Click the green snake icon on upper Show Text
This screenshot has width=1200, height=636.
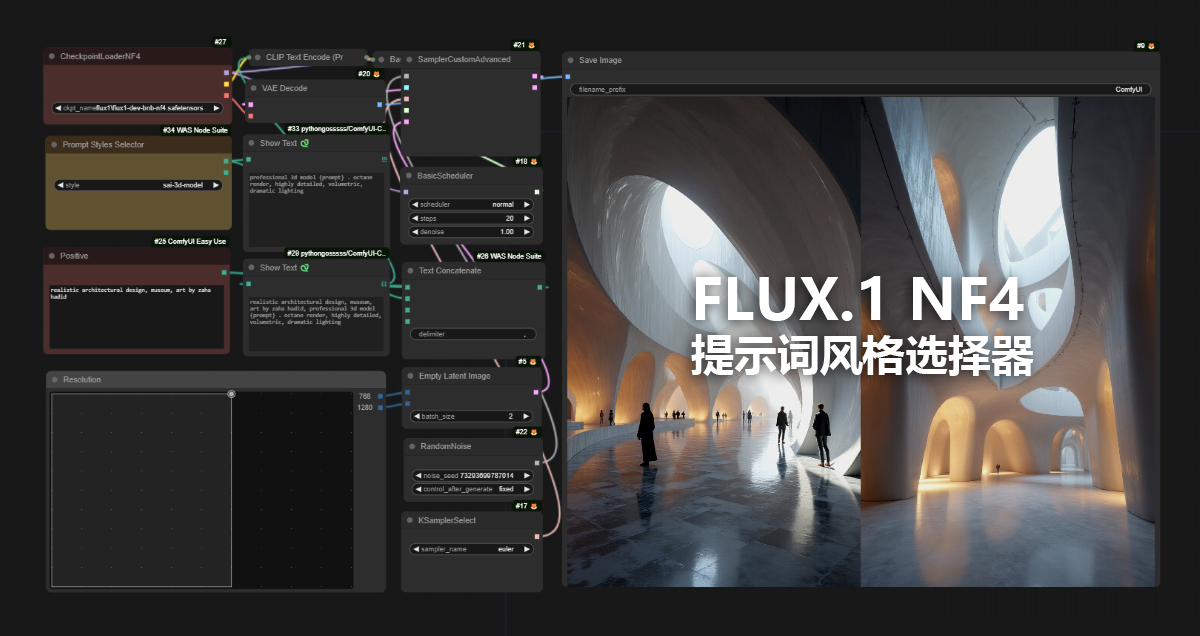click(x=304, y=143)
